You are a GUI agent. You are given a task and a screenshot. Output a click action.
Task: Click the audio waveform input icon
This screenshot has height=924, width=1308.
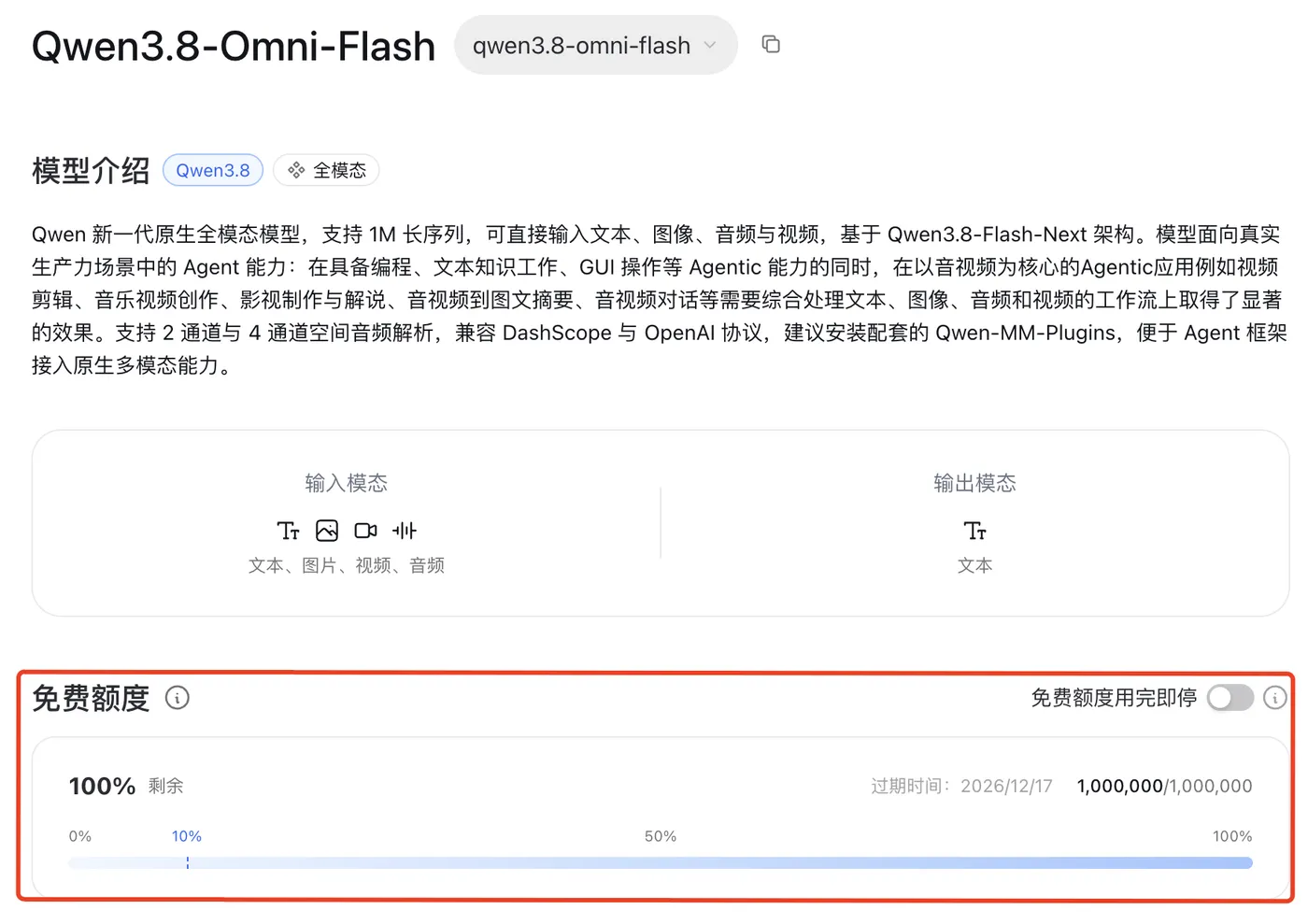pyautogui.click(x=405, y=531)
